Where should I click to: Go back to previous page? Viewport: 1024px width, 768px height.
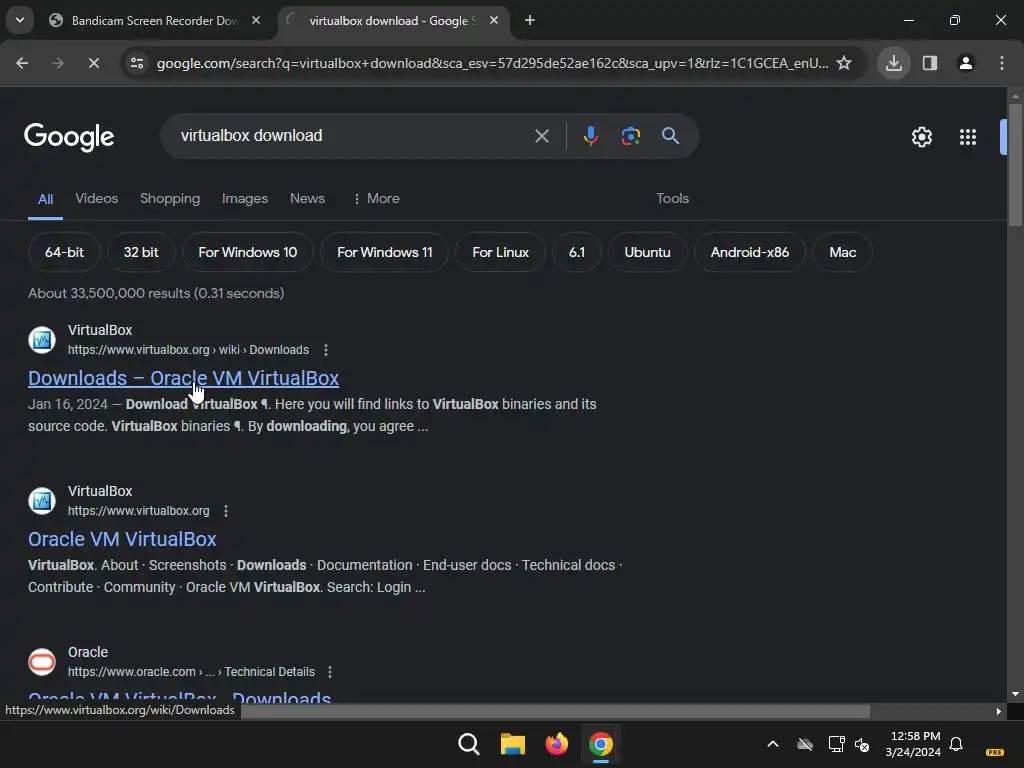click(x=22, y=63)
